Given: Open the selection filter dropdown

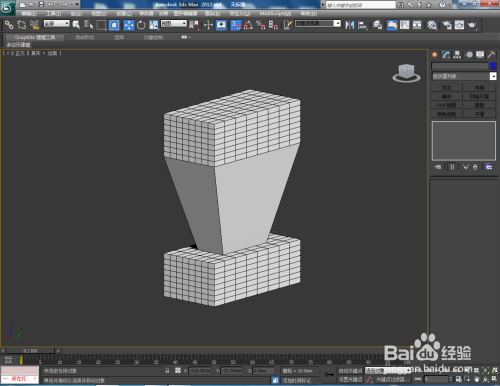Looking at the screenshot, I should (x=57, y=23).
